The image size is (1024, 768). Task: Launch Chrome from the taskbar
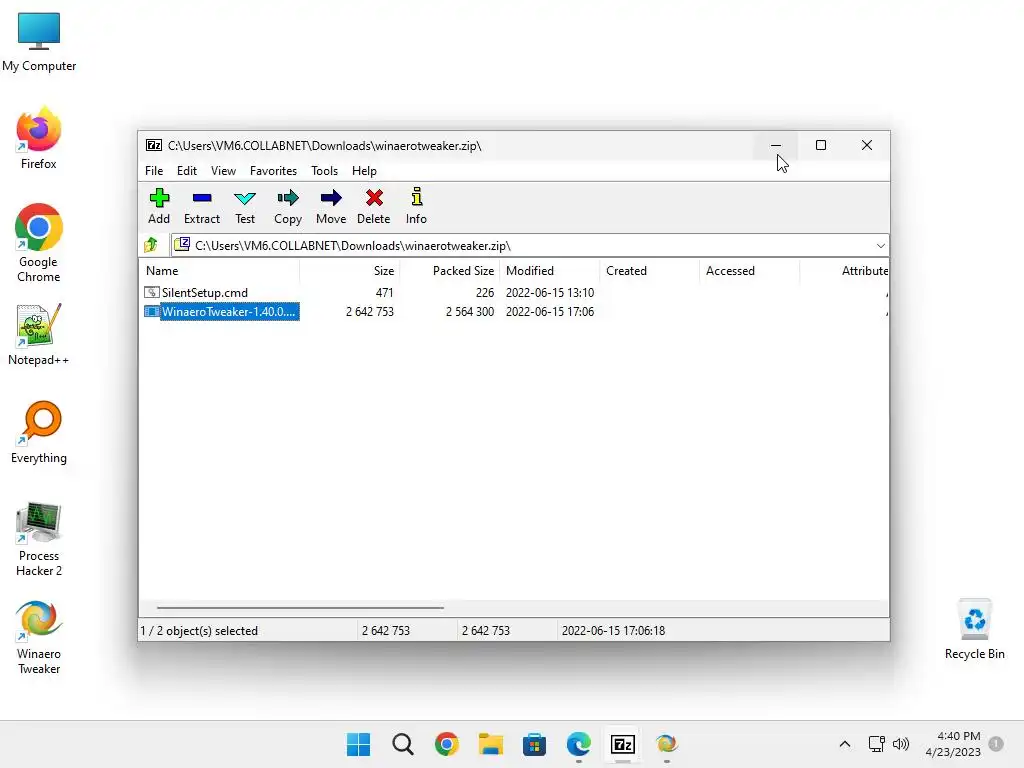click(x=447, y=744)
